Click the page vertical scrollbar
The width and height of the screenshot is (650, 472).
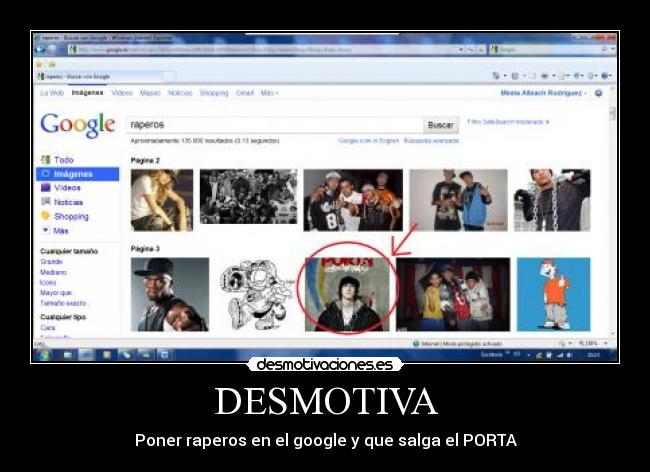tap(613, 211)
